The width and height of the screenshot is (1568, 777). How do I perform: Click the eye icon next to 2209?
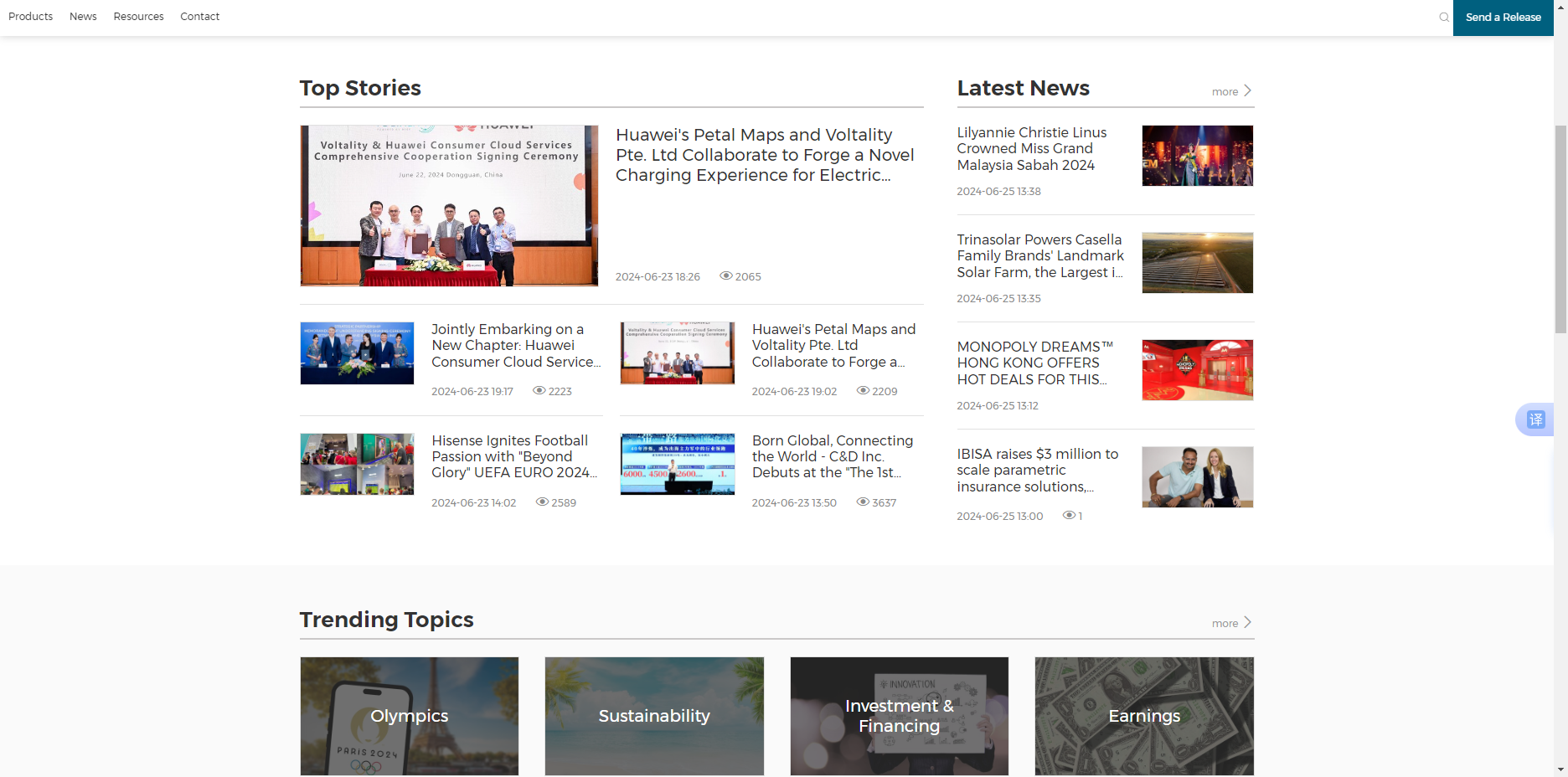coord(863,391)
